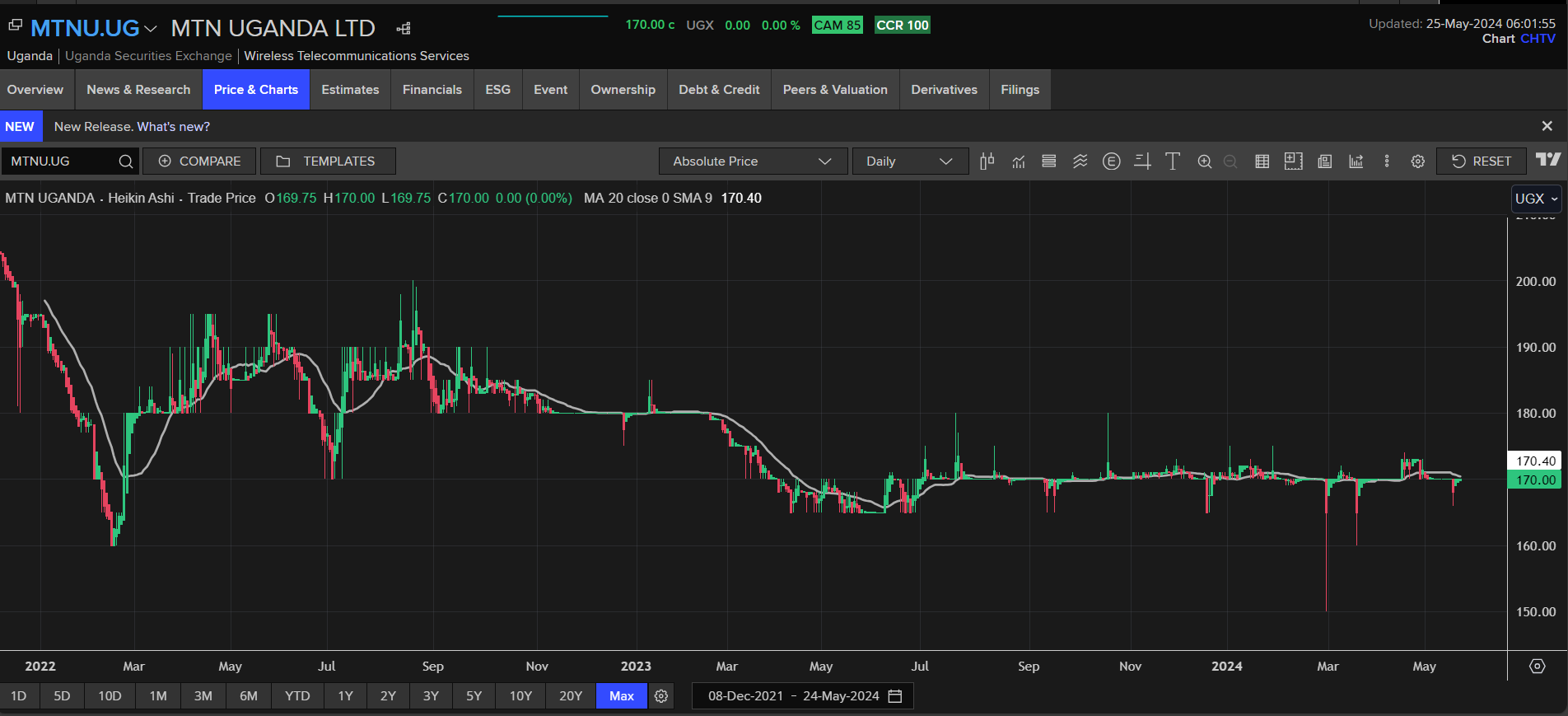Open the news overlay icon in toolbar

point(1325,161)
